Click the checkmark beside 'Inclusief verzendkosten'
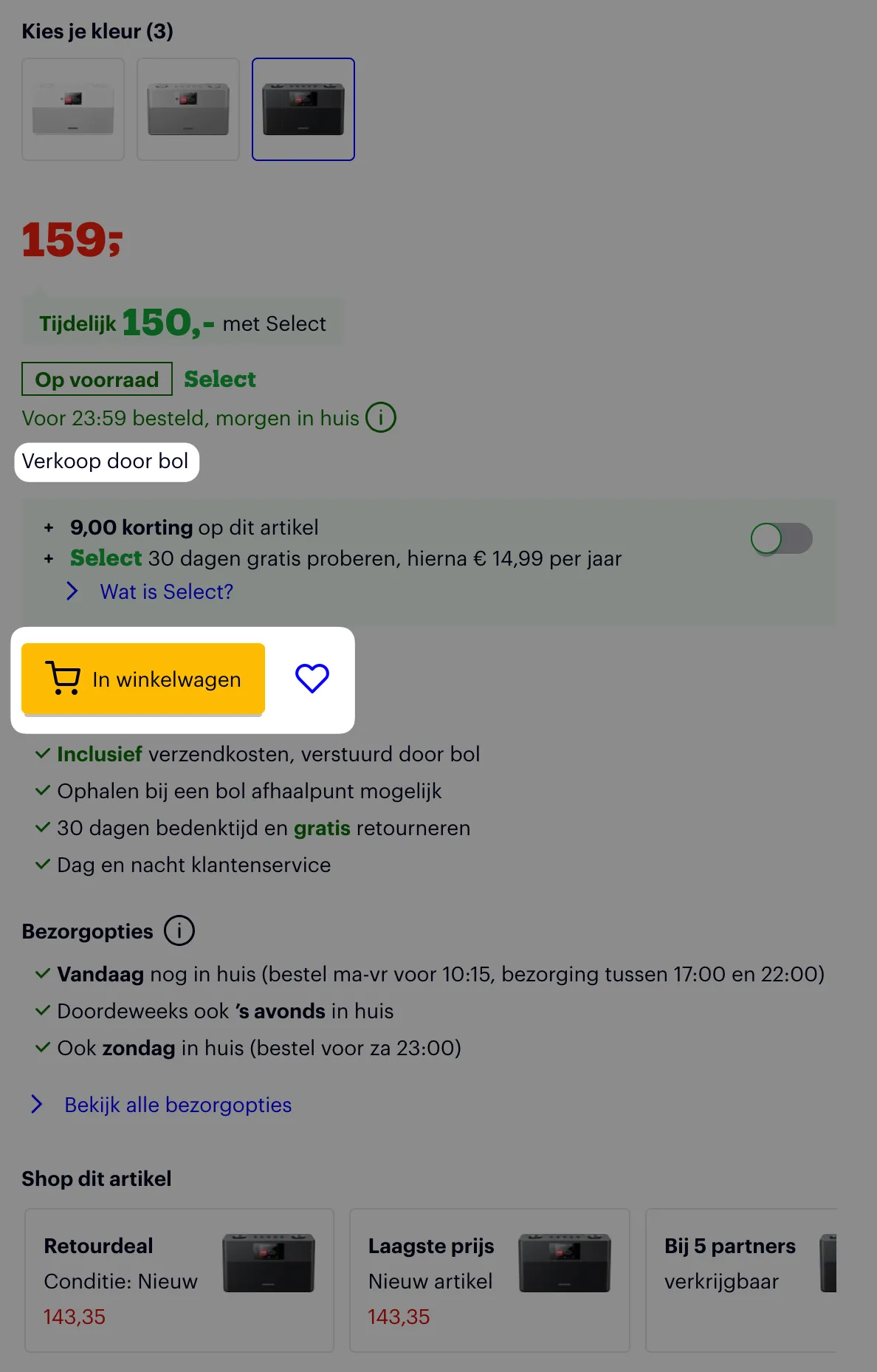877x1372 pixels. (x=42, y=752)
